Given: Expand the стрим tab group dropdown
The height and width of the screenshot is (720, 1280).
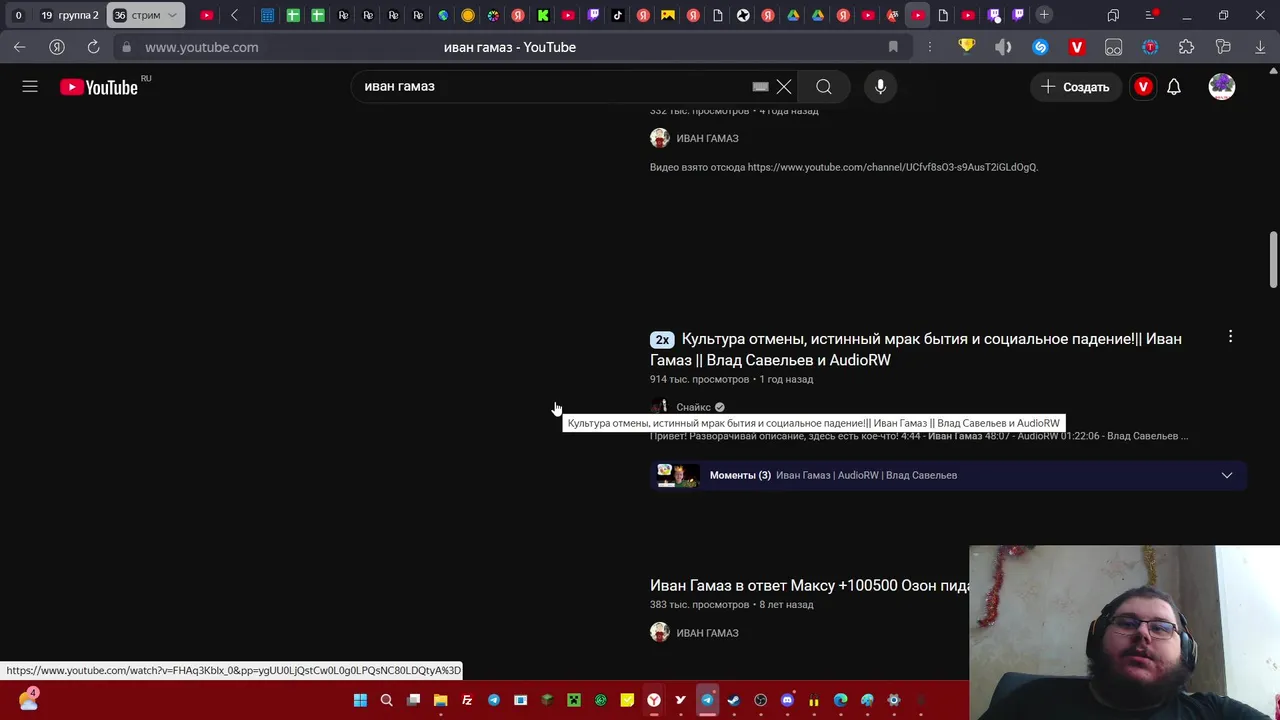Looking at the screenshot, I should tap(172, 15).
